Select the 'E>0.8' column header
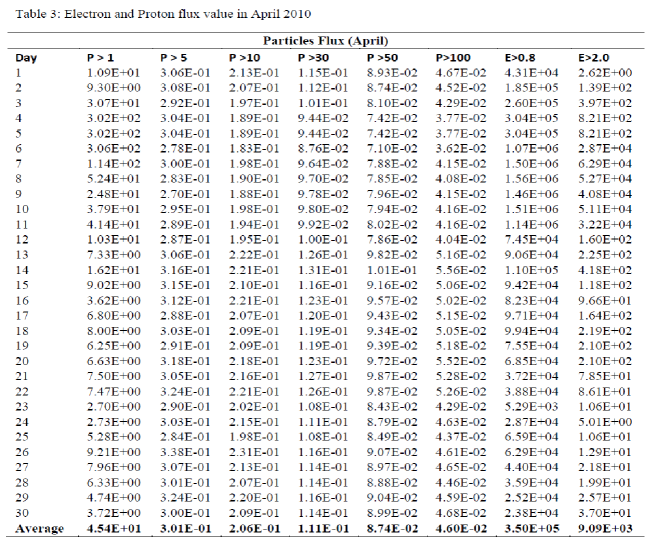 tap(520, 58)
